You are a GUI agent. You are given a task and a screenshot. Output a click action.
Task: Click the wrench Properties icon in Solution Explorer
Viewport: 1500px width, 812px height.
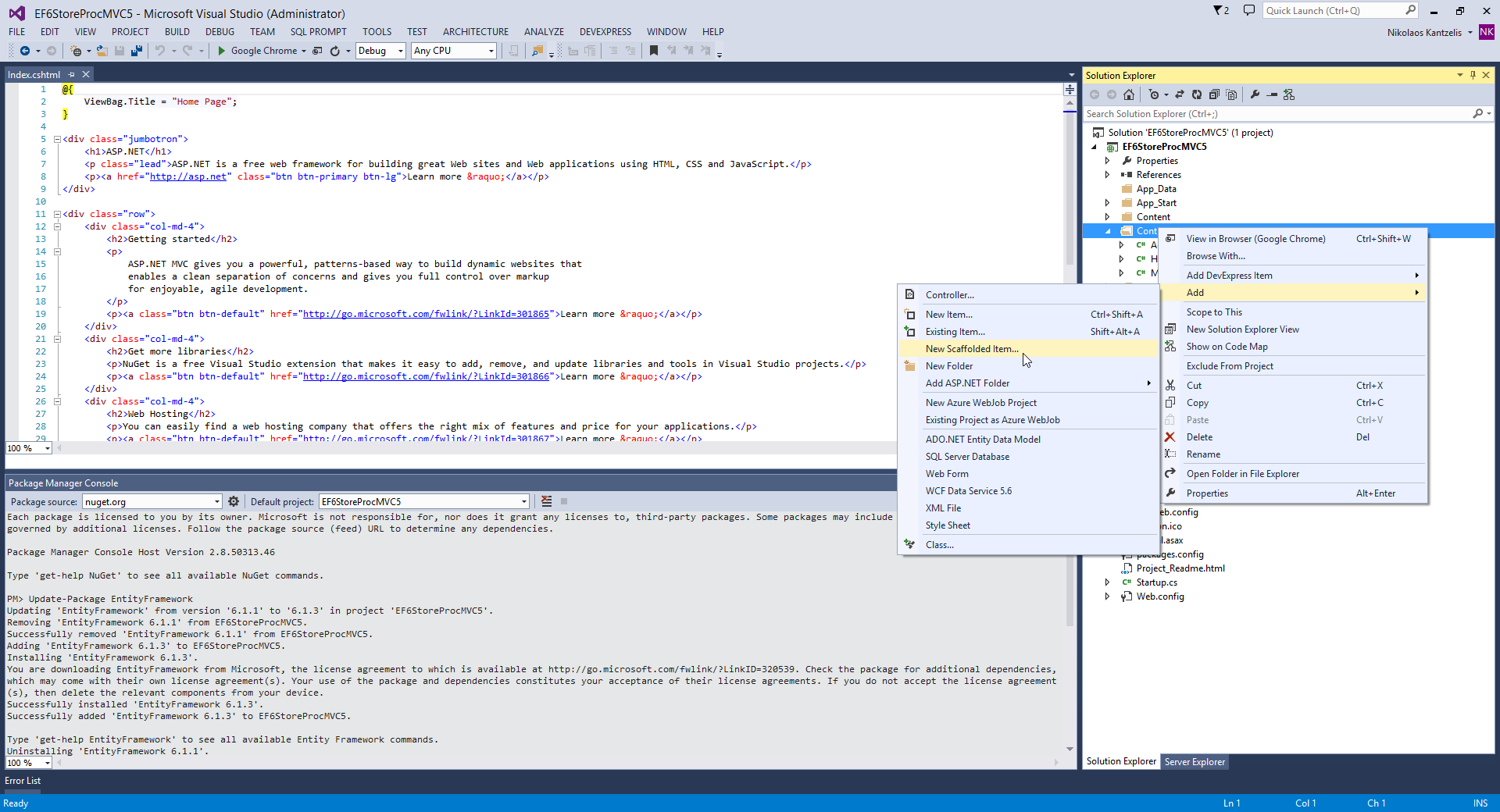point(1255,94)
